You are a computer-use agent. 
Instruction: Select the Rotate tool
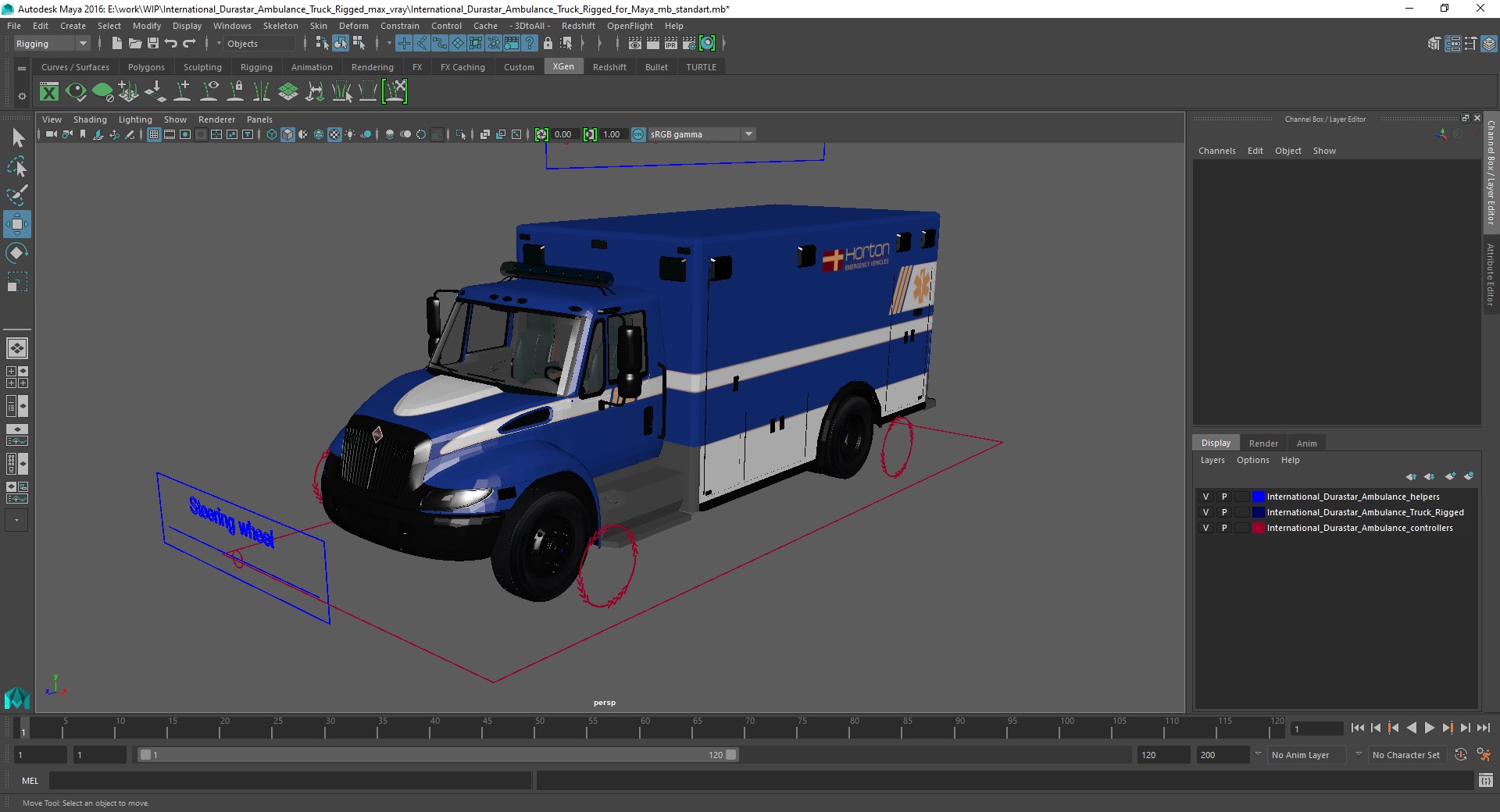(x=17, y=253)
